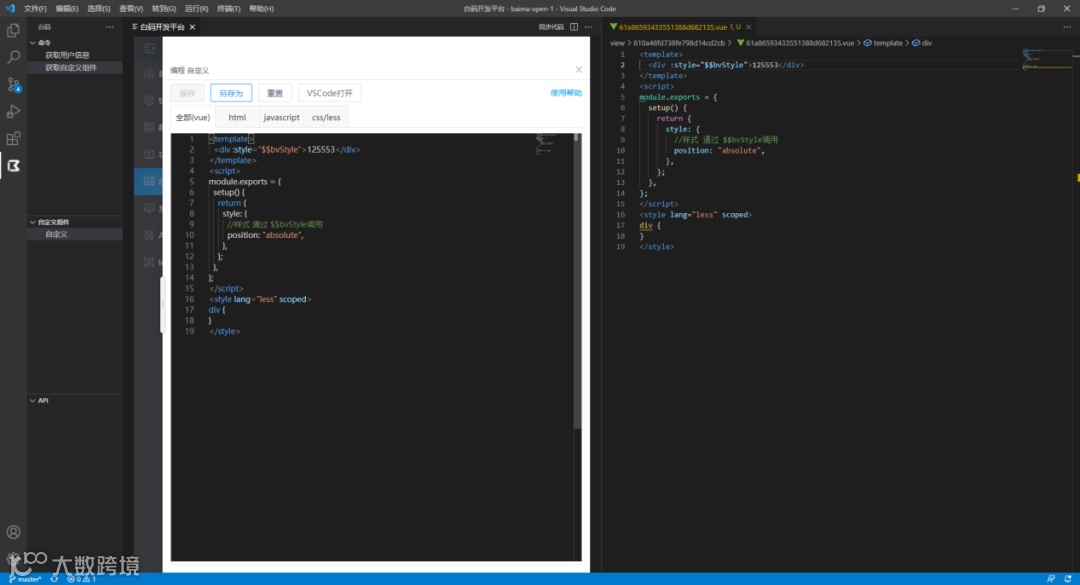Click the VSCode打开 button
The height and width of the screenshot is (585, 1080).
point(329,93)
